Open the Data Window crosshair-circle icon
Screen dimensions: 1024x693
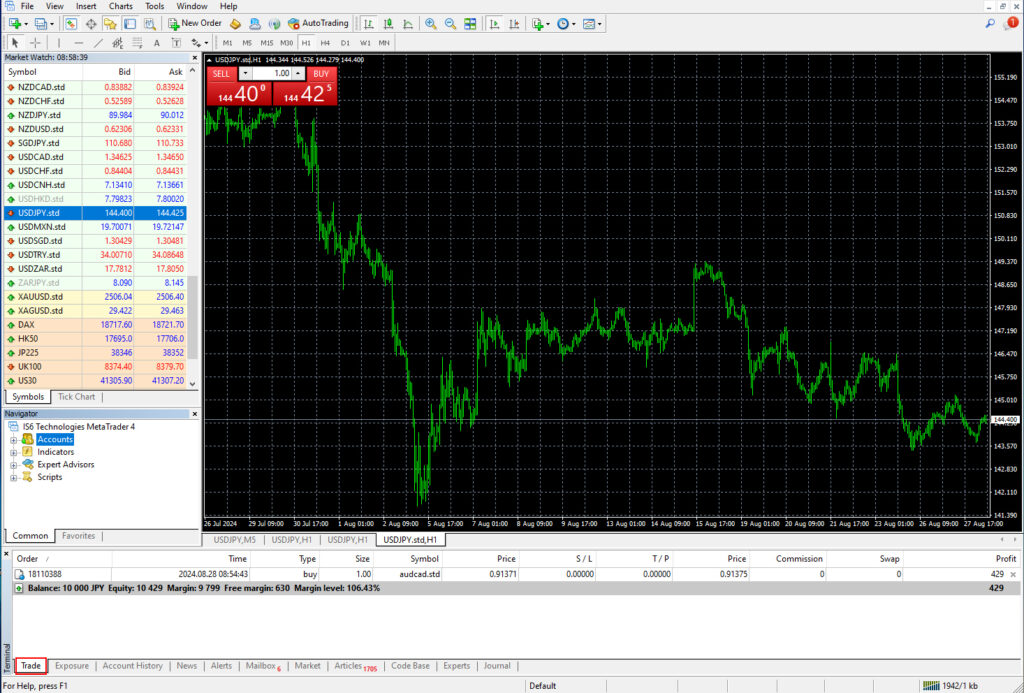91,24
